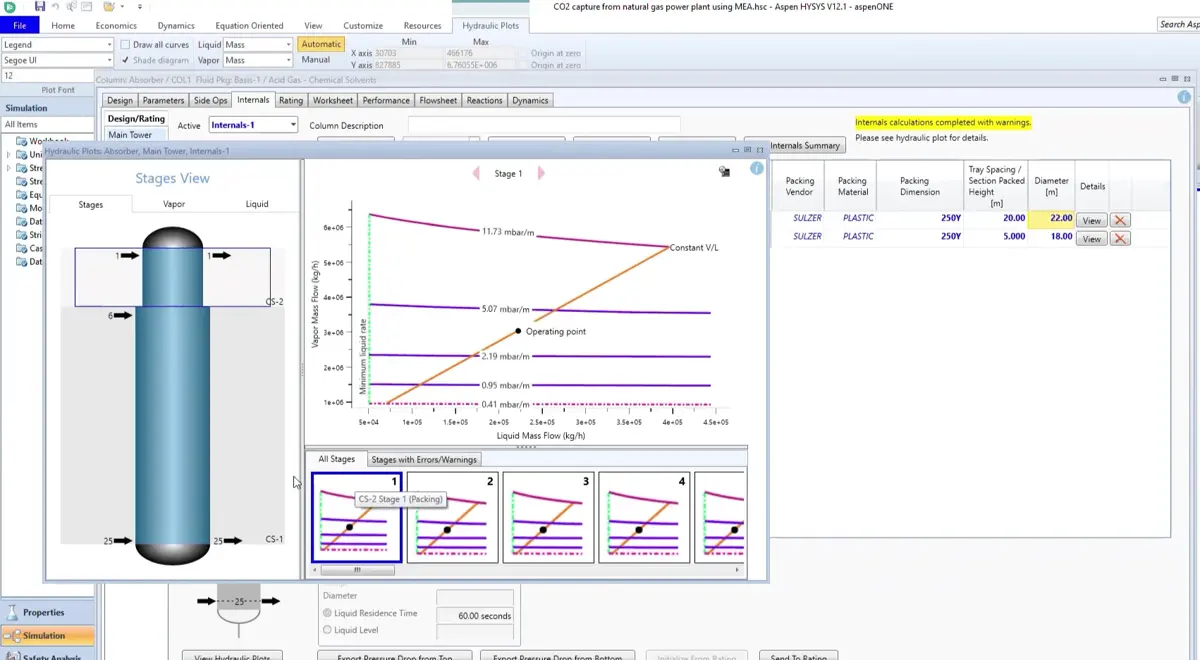Click the Column Description input field
The image size is (1200, 660).
pos(544,125)
